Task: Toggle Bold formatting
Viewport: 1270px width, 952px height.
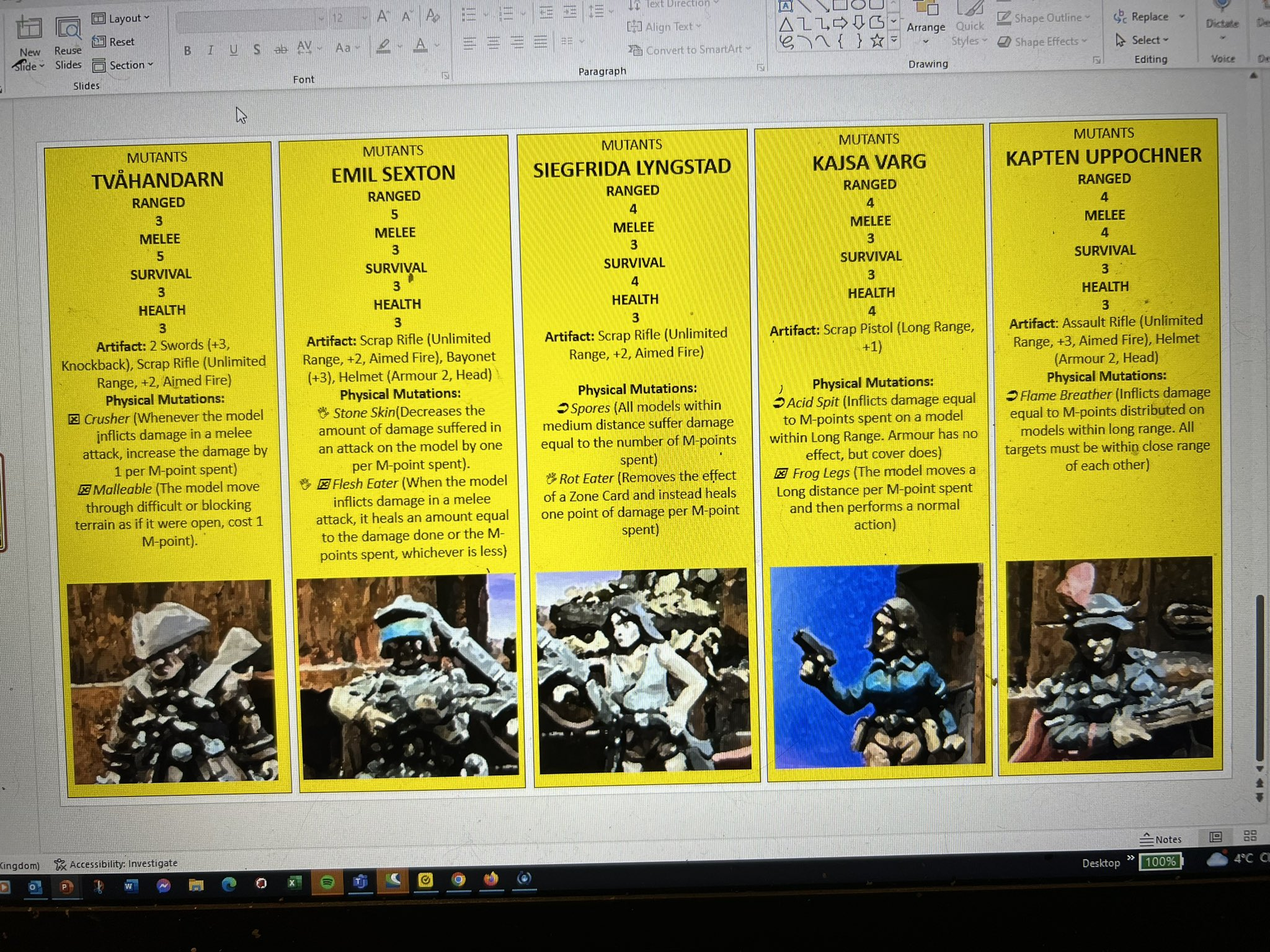Action: tap(187, 50)
